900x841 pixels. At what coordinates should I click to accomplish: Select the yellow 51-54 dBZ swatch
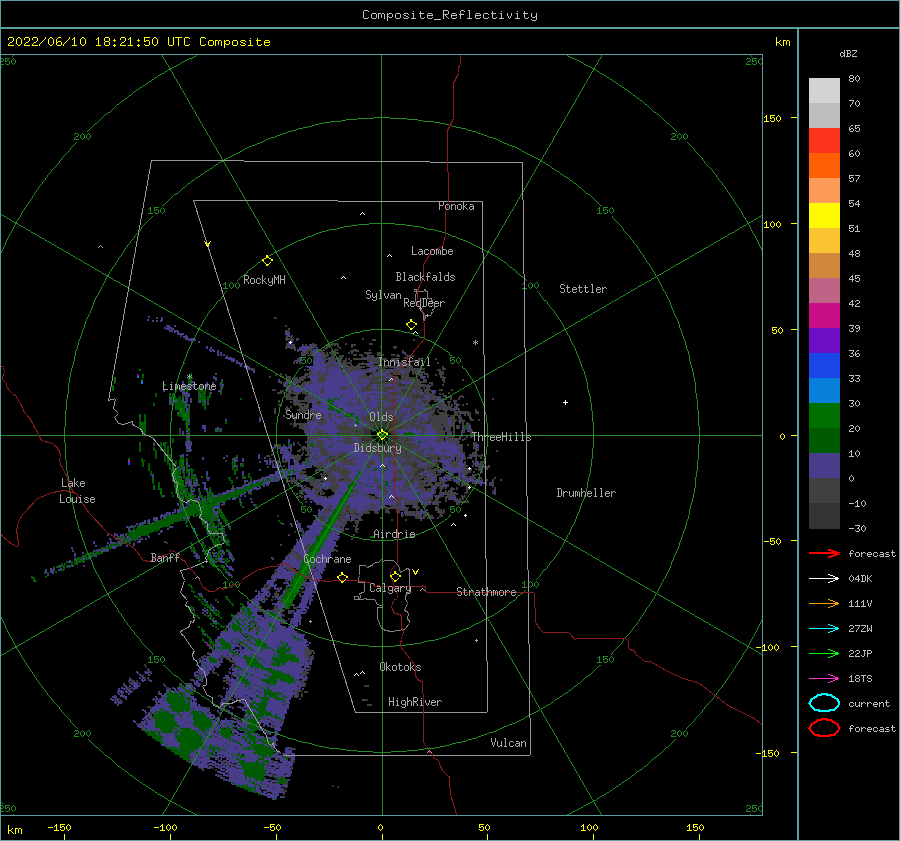pyautogui.click(x=824, y=216)
